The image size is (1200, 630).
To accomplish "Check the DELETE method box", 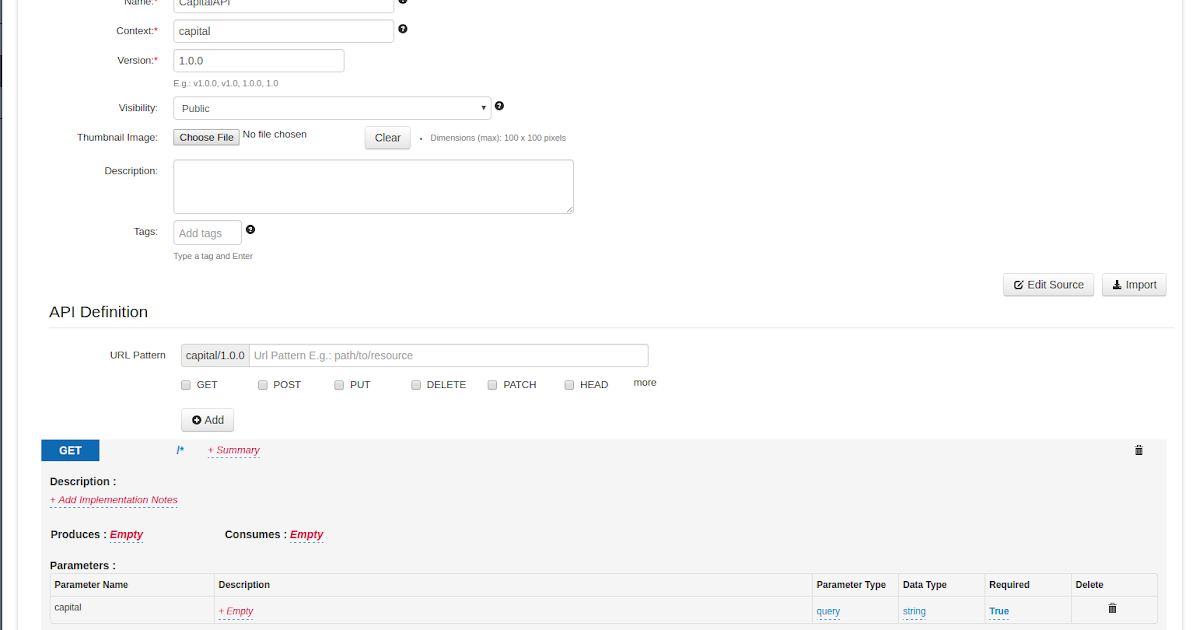I will point(415,384).
